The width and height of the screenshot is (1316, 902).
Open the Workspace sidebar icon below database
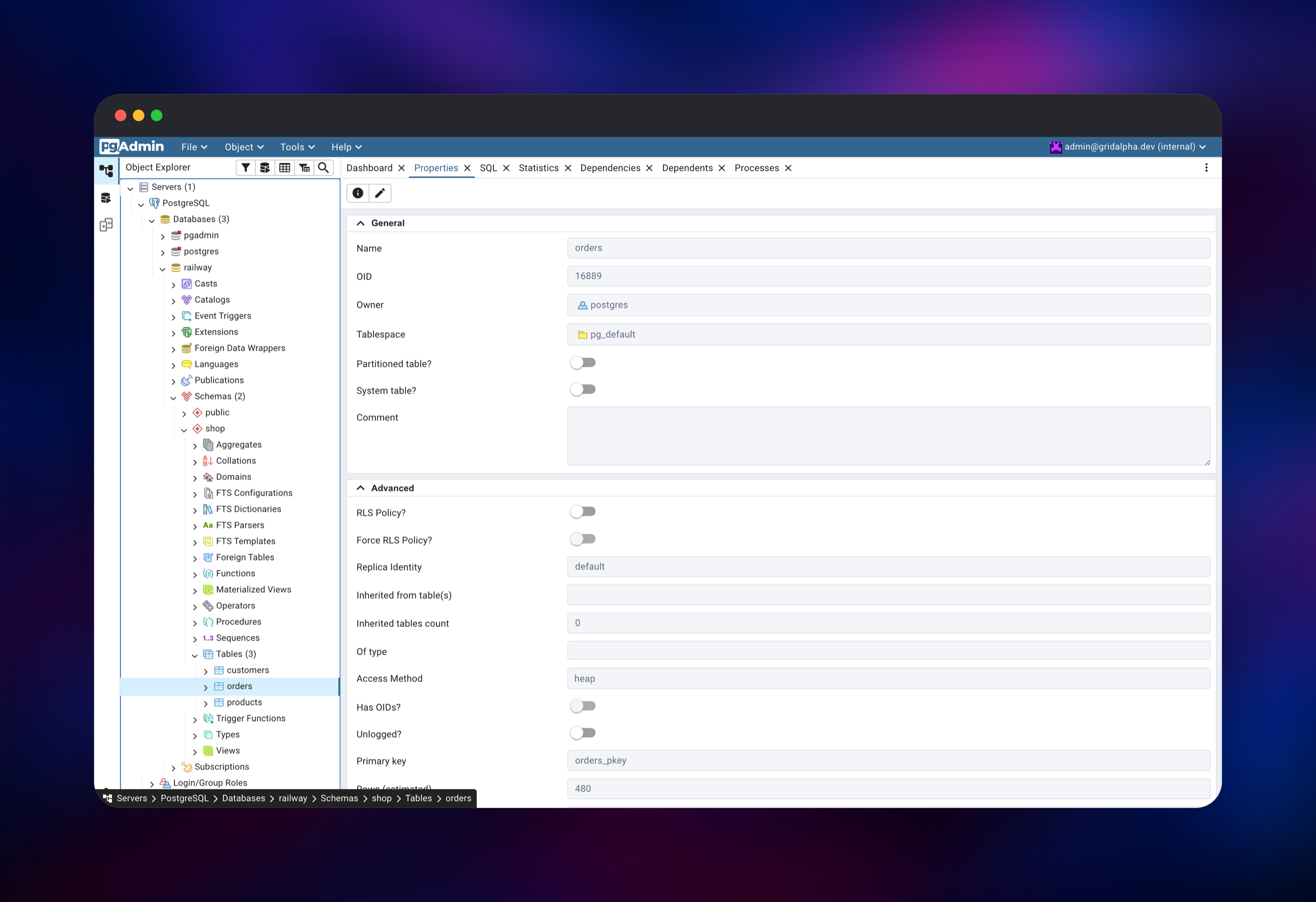[106, 225]
